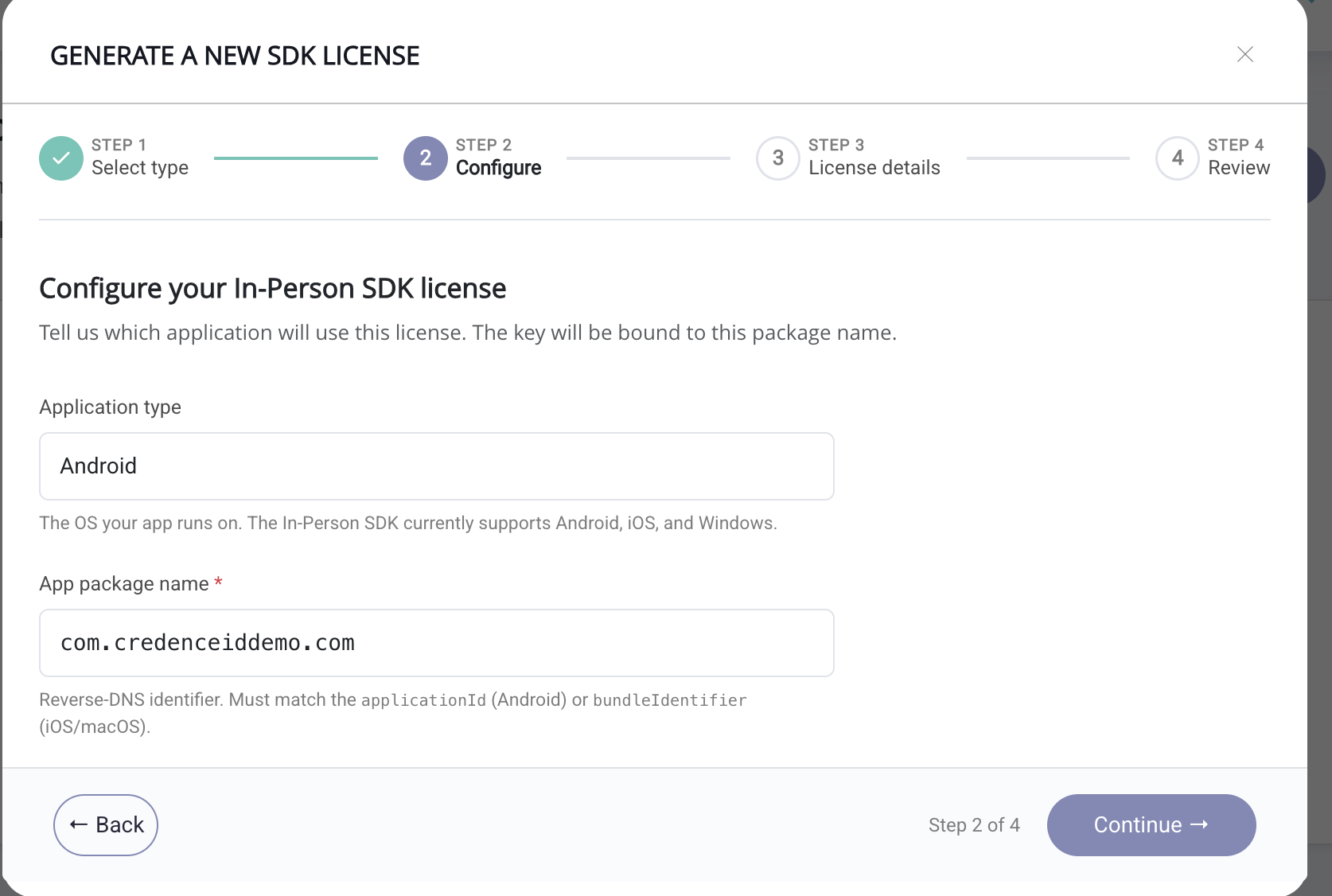Click the Step 3 number circle
The height and width of the screenshot is (896, 1332).
pos(778,158)
